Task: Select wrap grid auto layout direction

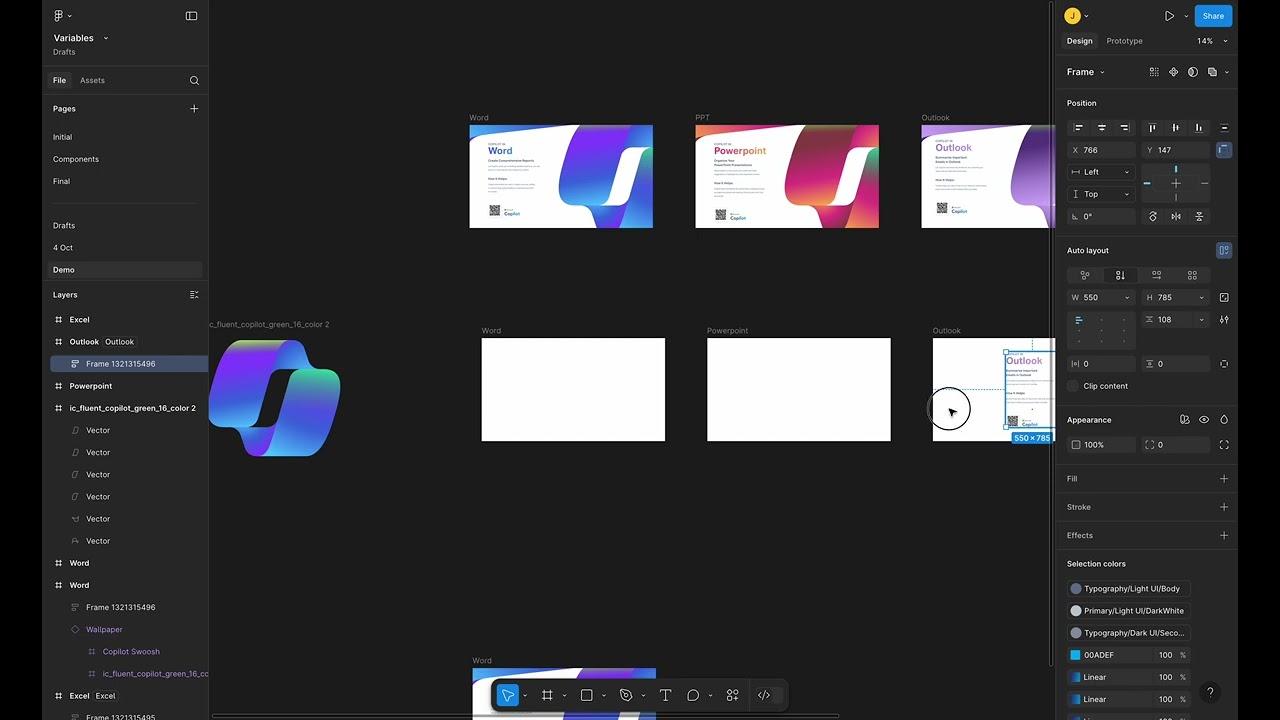Action: click(x=1192, y=275)
